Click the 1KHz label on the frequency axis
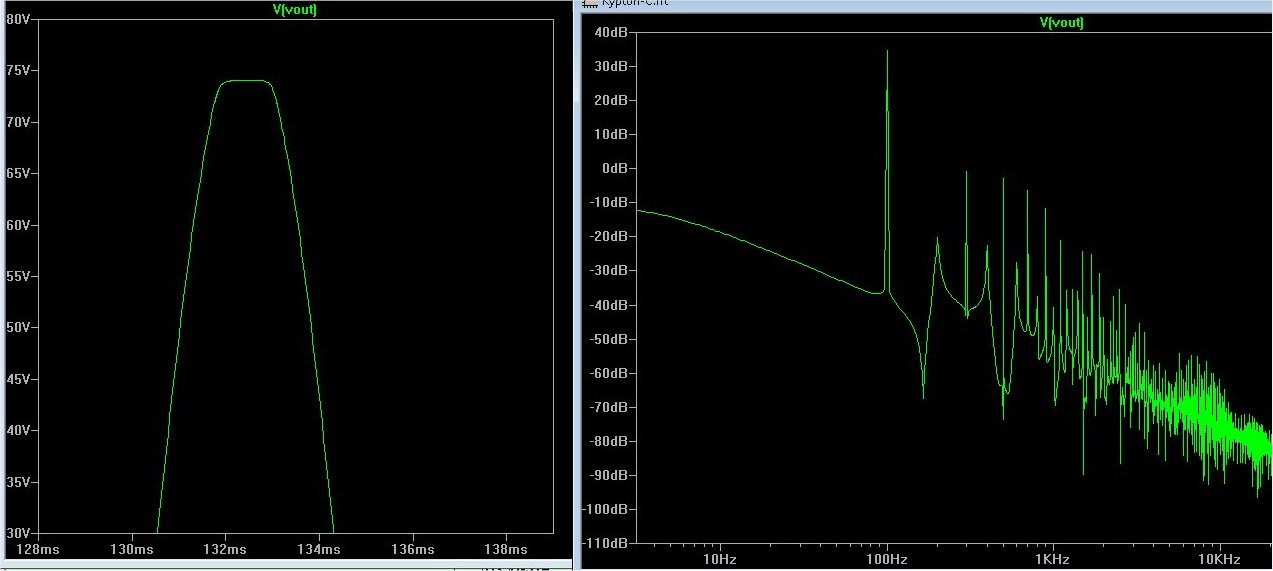Screen dimensions: 1273x571 tap(1052, 560)
